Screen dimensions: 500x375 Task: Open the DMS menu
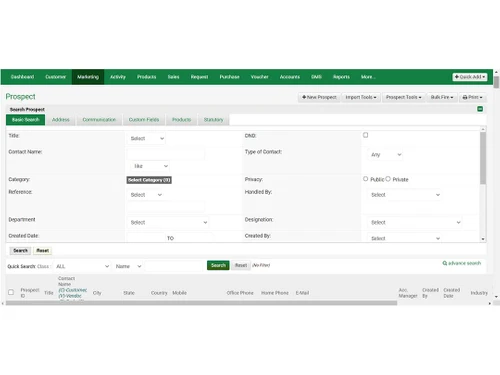pos(316,77)
